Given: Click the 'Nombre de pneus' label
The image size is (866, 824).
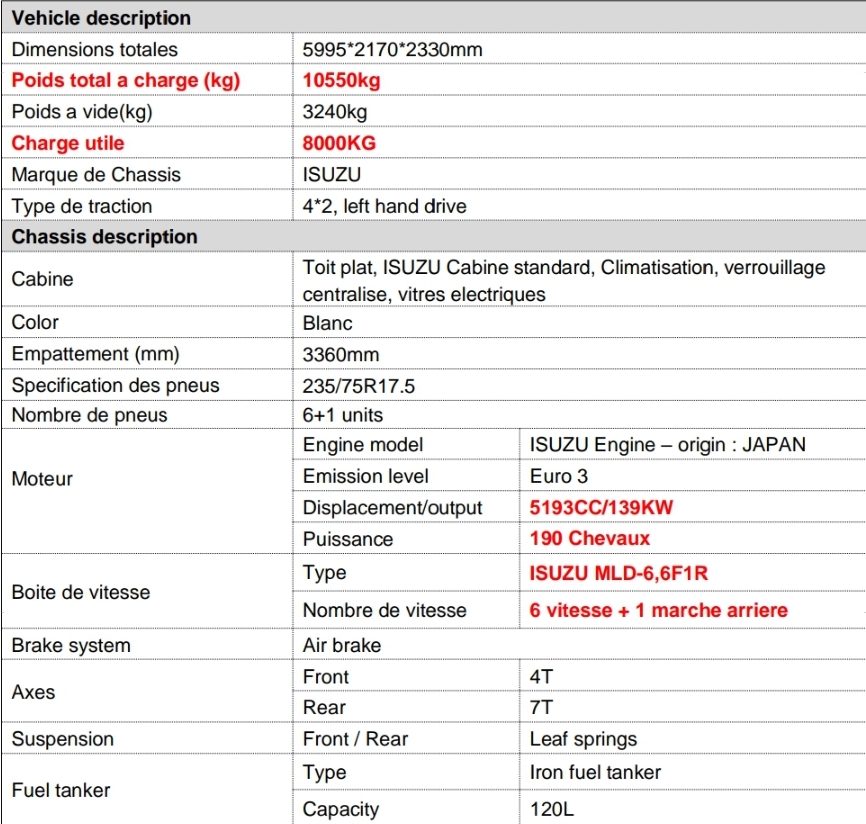Looking at the screenshot, I should pos(89,415).
